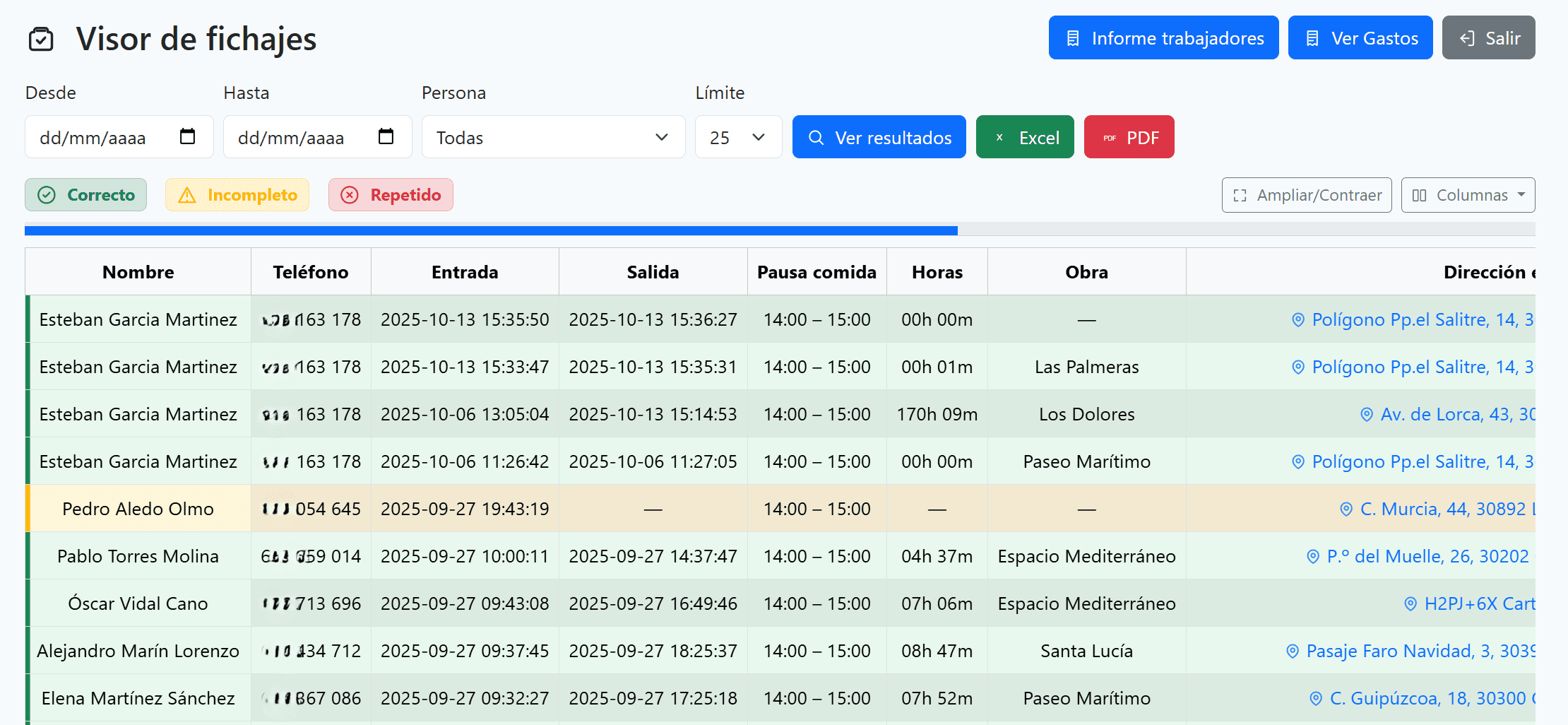Viewport: 1568px width, 725px height.
Task: Click map pin icon for C. Murcia address
Action: [1346, 509]
